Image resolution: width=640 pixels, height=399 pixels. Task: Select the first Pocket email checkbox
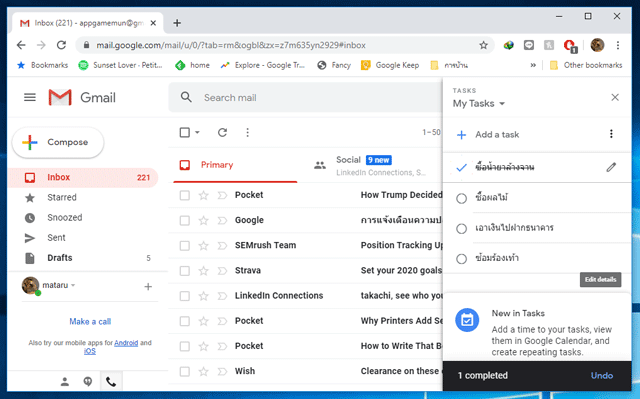tap(184, 195)
